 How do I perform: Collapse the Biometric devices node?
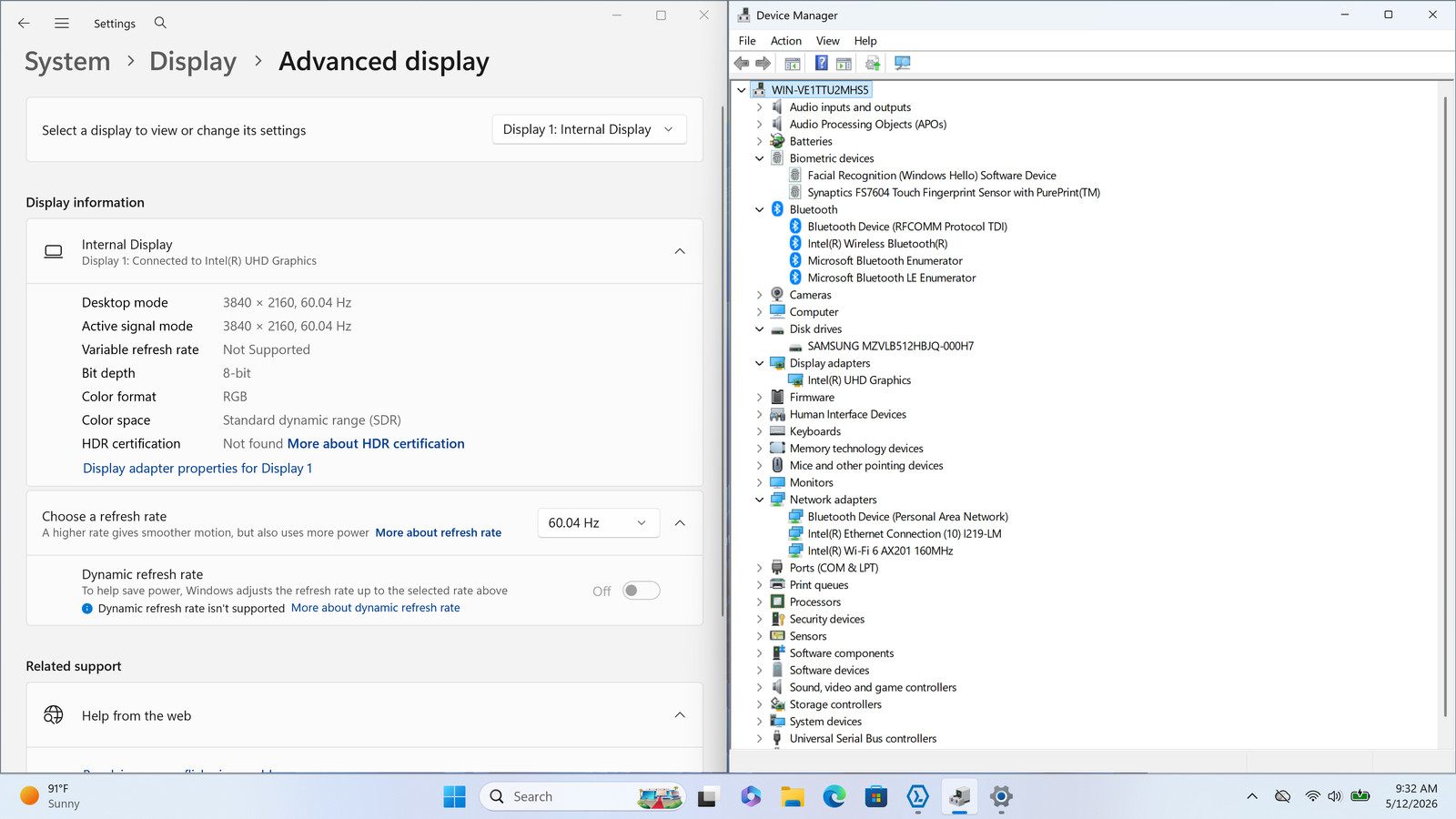point(759,158)
